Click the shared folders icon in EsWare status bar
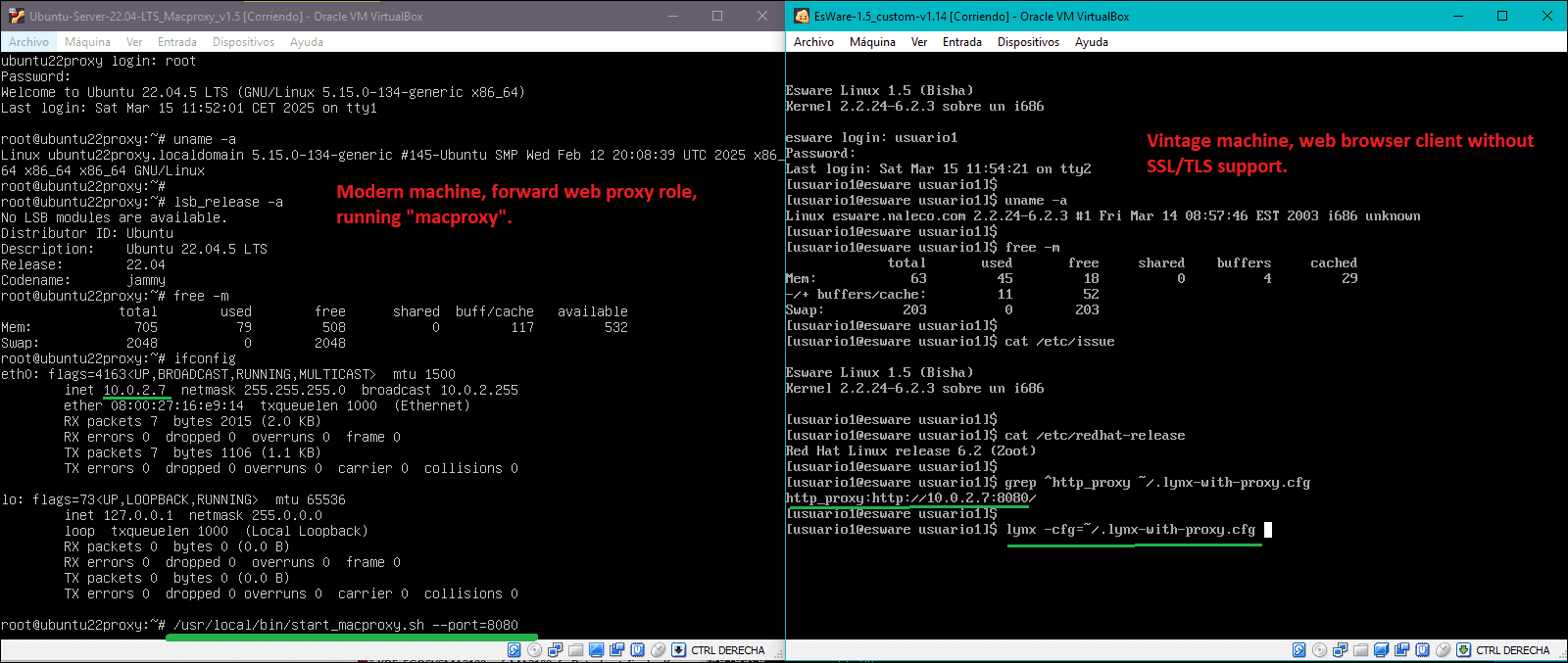The height and width of the screenshot is (663, 1568). (1360, 649)
